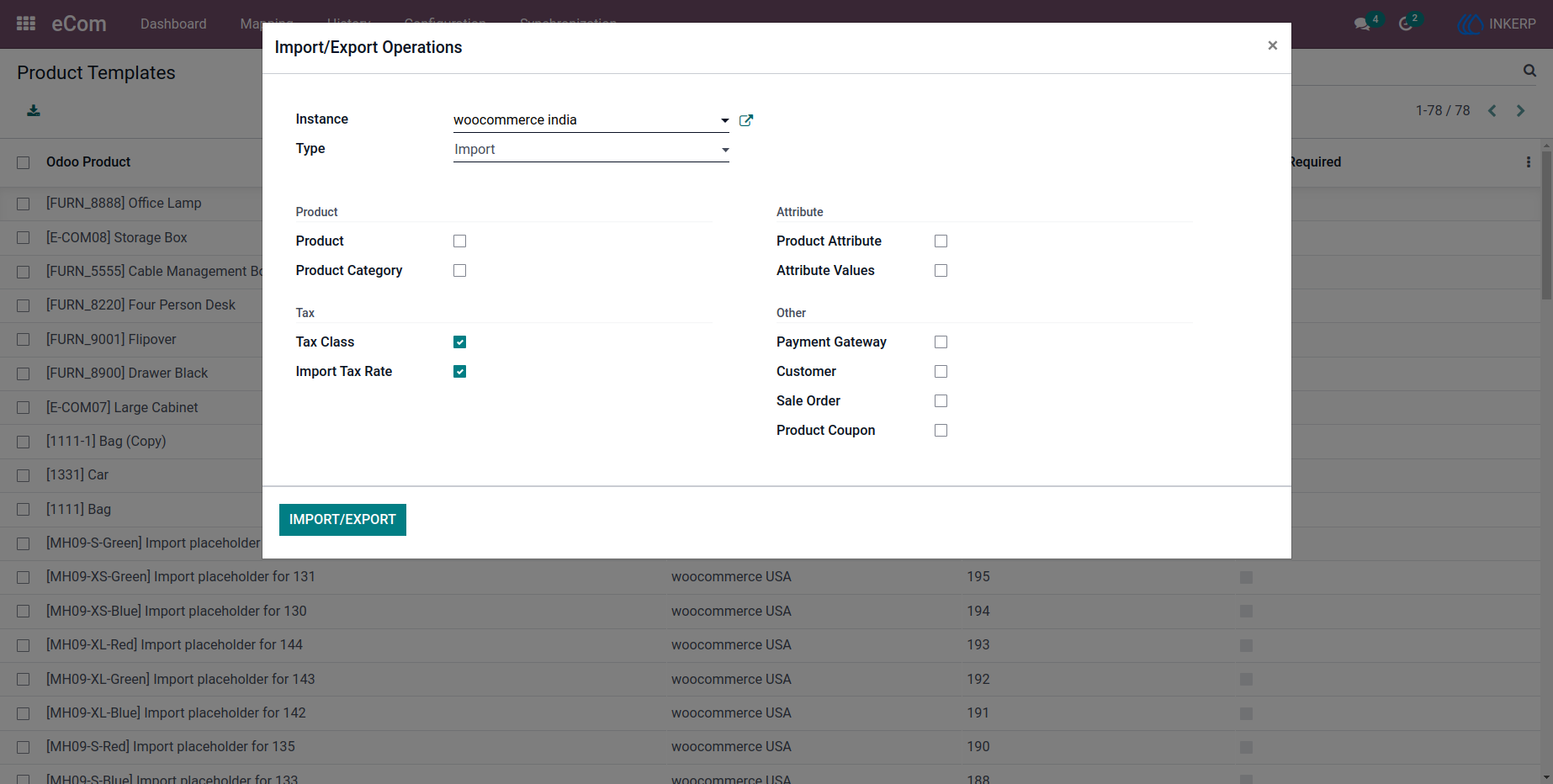Open the conversations chat icon
The height and width of the screenshot is (784, 1553).
point(1362,24)
